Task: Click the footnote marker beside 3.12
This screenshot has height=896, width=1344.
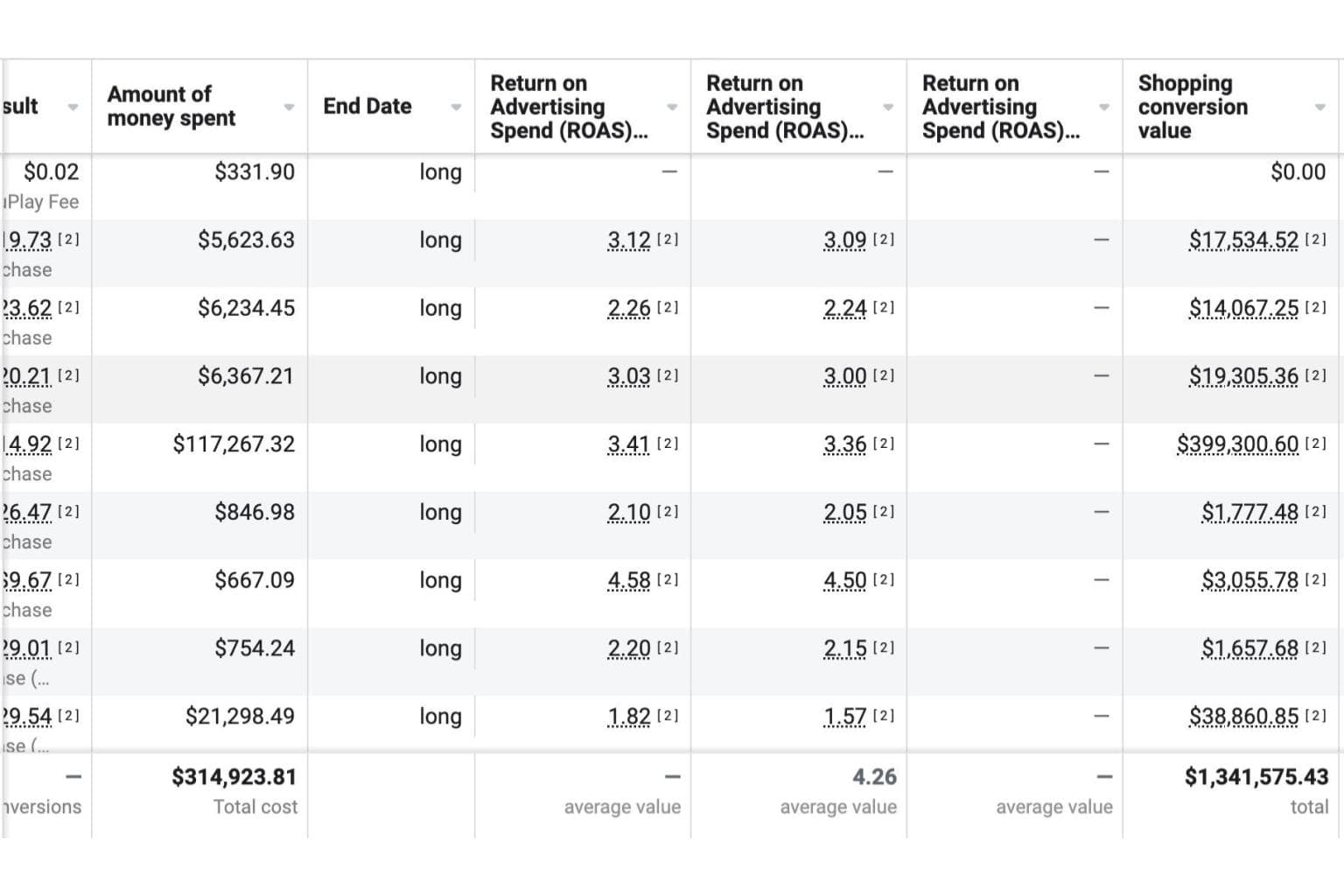Action: pos(668,239)
